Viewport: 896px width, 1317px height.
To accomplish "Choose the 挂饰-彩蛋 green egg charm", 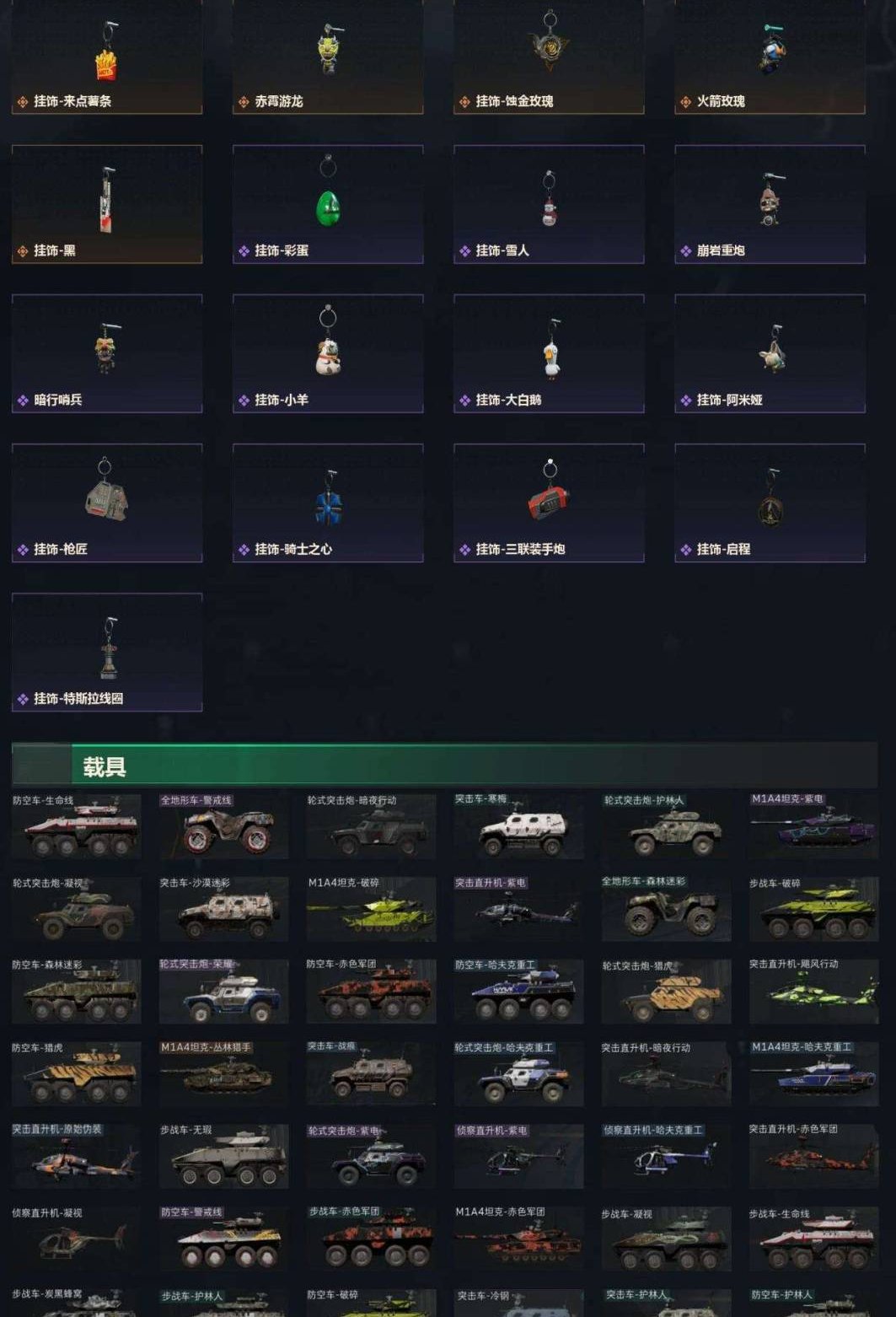I will [328, 204].
